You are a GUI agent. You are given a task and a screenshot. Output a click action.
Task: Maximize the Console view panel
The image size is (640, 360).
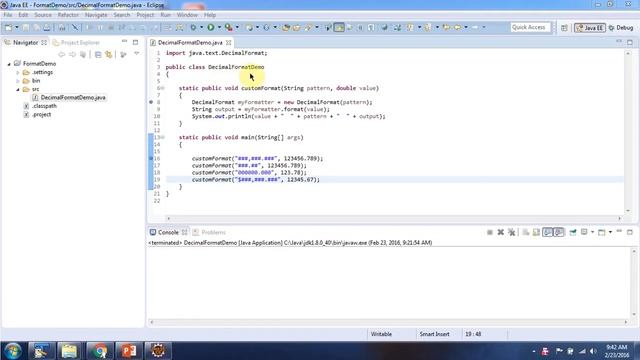tap(630, 232)
